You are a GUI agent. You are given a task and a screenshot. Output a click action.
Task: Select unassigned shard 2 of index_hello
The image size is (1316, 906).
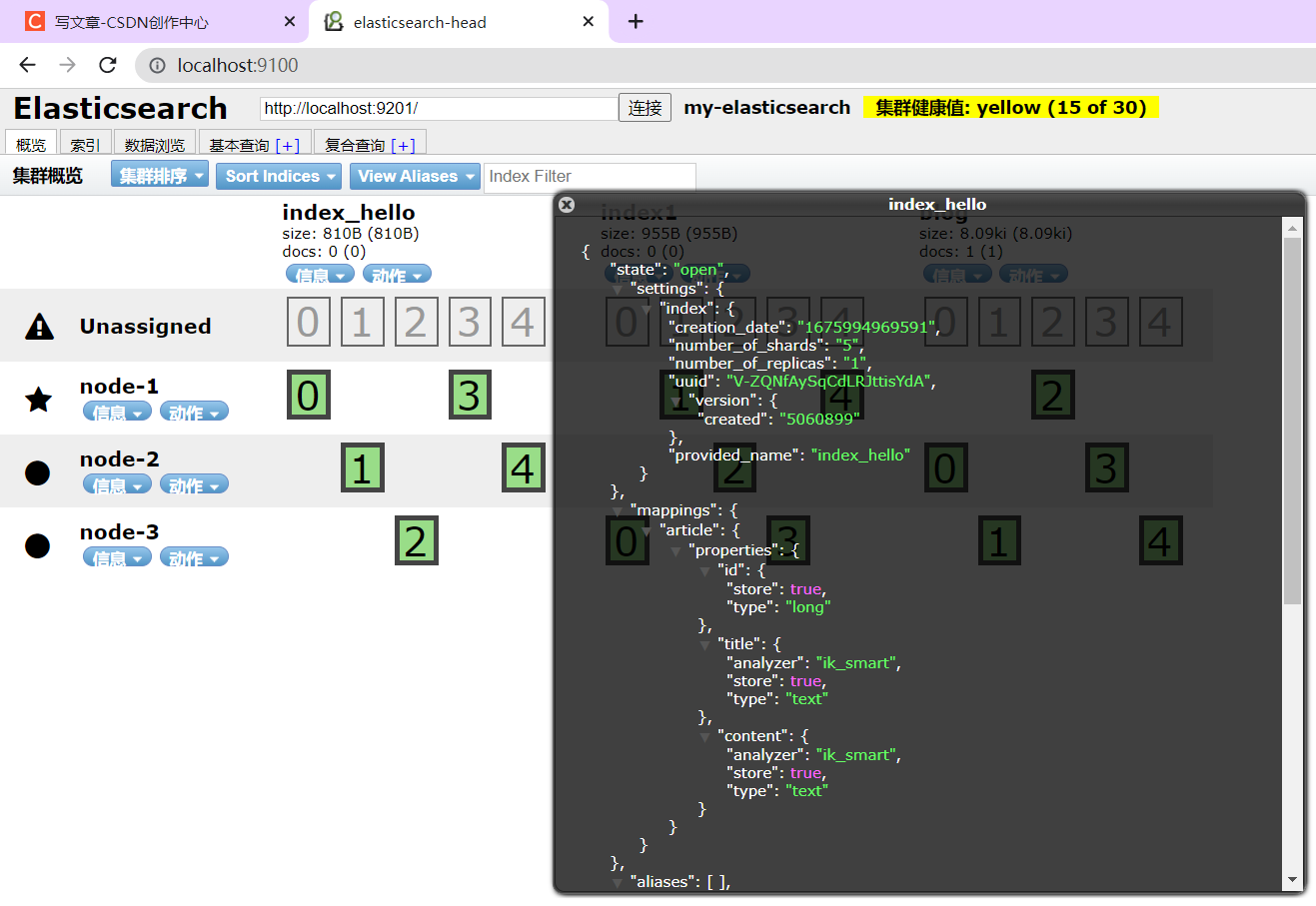pos(416,322)
